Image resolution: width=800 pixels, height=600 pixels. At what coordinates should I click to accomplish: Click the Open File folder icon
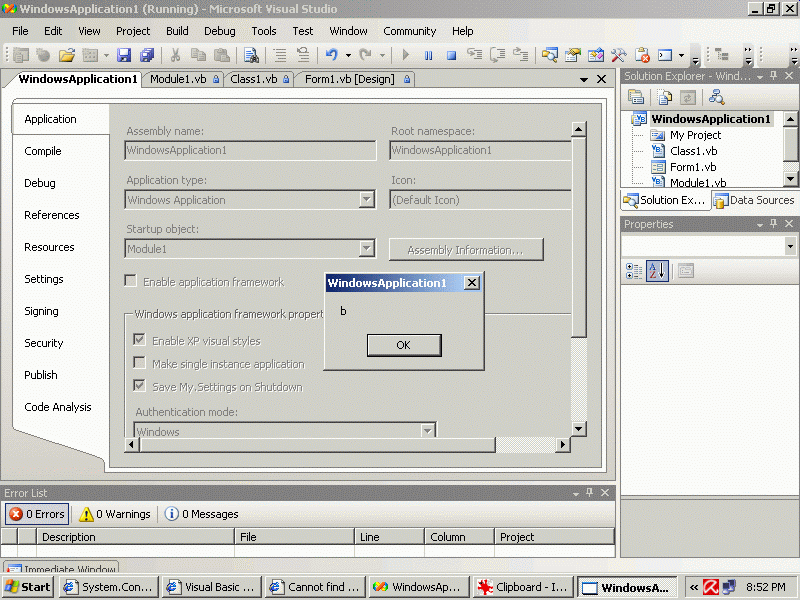coord(67,55)
